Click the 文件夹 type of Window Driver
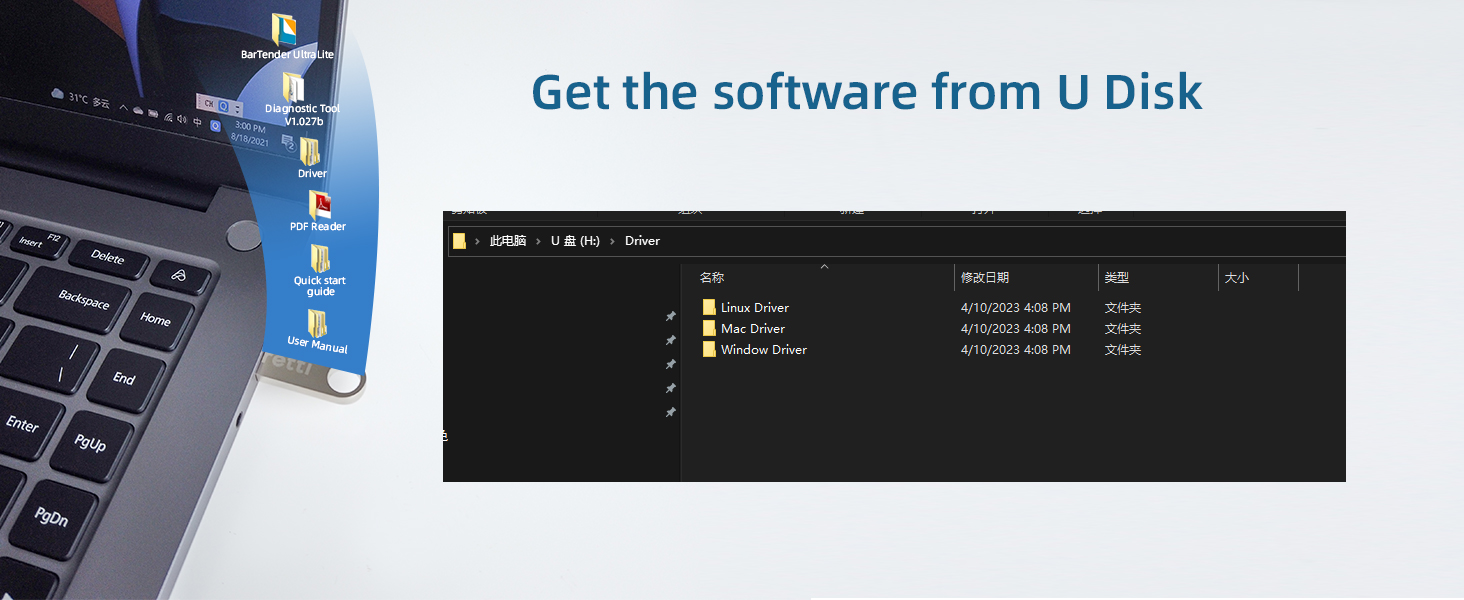 click(1123, 350)
